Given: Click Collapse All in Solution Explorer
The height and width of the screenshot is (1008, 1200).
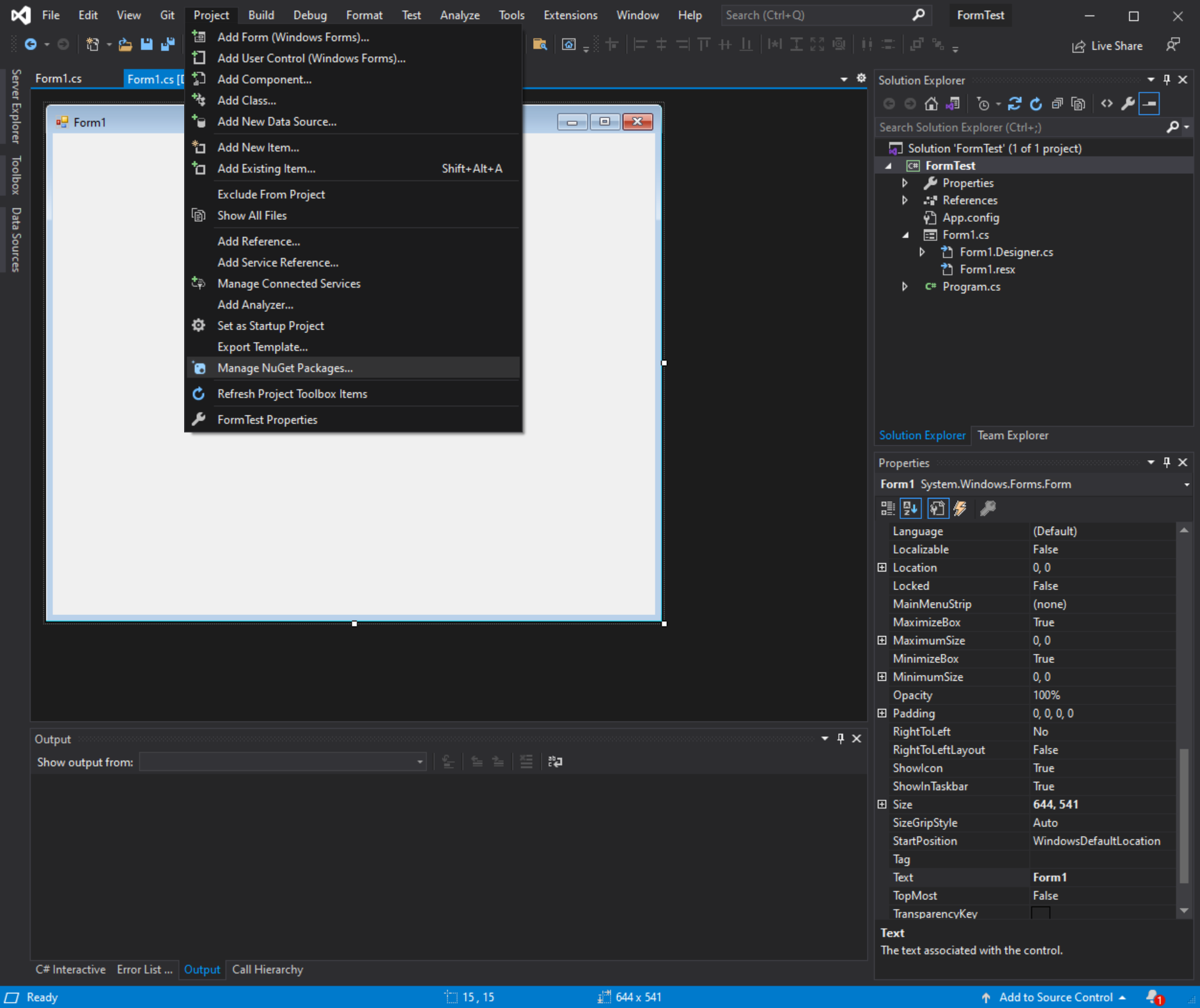Looking at the screenshot, I should tap(1057, 104).
